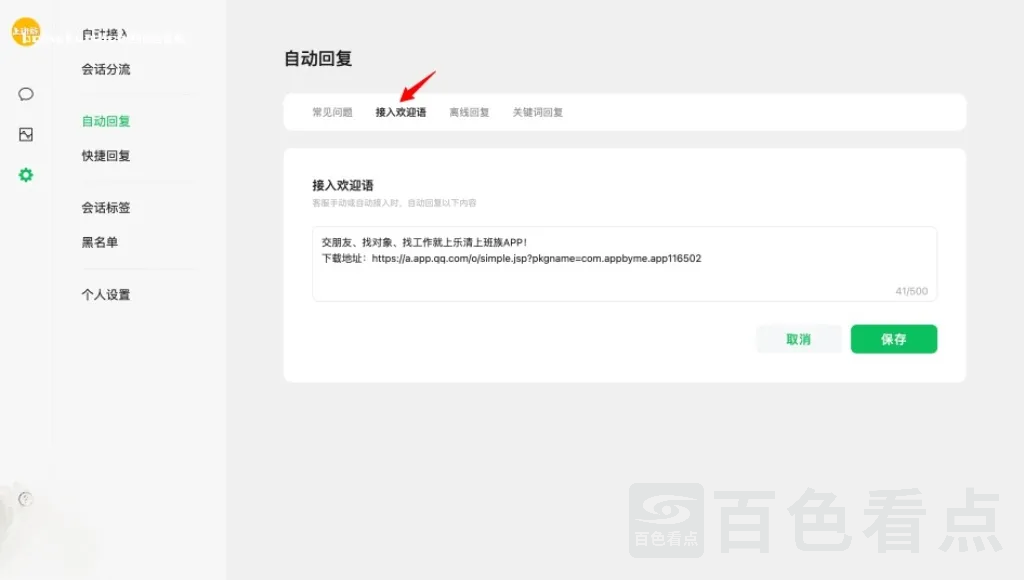Switch to the 常见问题 tab

click(x=332, y=112)
